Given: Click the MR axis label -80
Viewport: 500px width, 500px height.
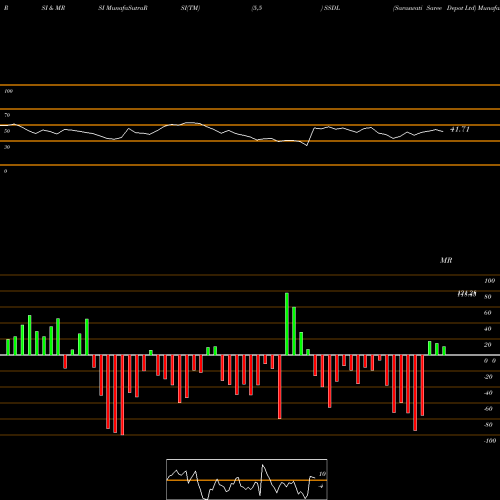Looking at the screenshot, I should (488, 425).
